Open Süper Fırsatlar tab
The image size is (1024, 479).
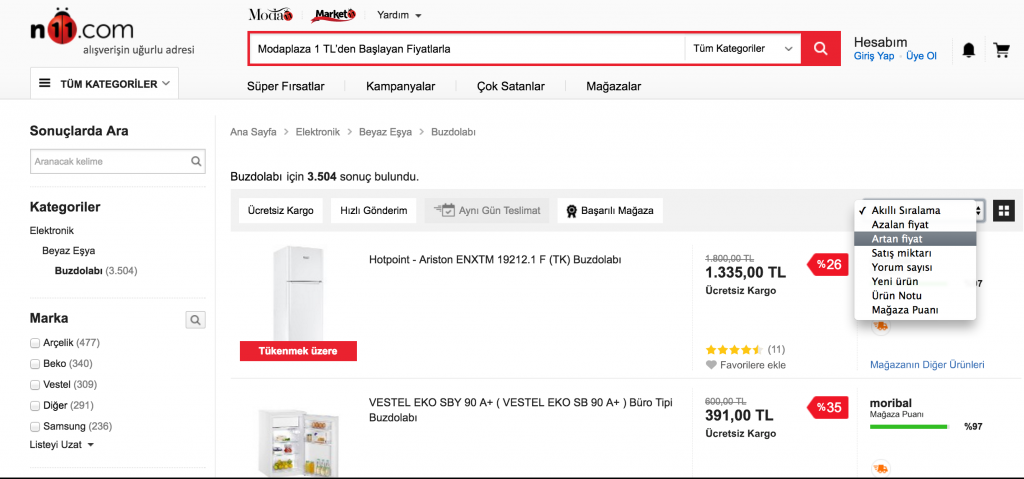285,86
